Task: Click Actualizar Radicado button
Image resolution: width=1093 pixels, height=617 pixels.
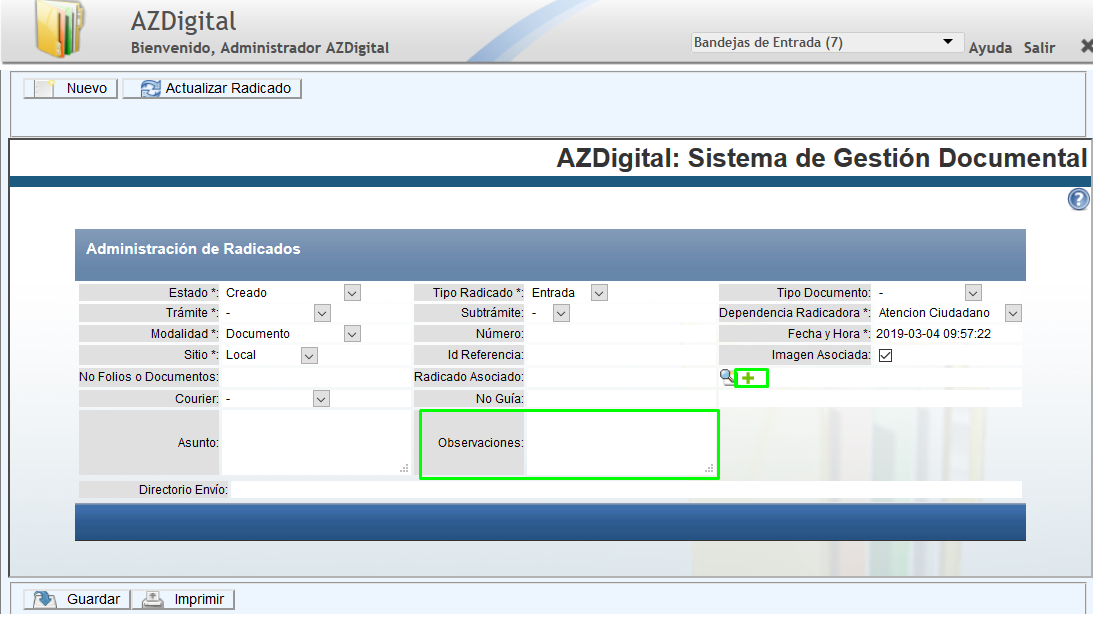Action: pos(212,89)
